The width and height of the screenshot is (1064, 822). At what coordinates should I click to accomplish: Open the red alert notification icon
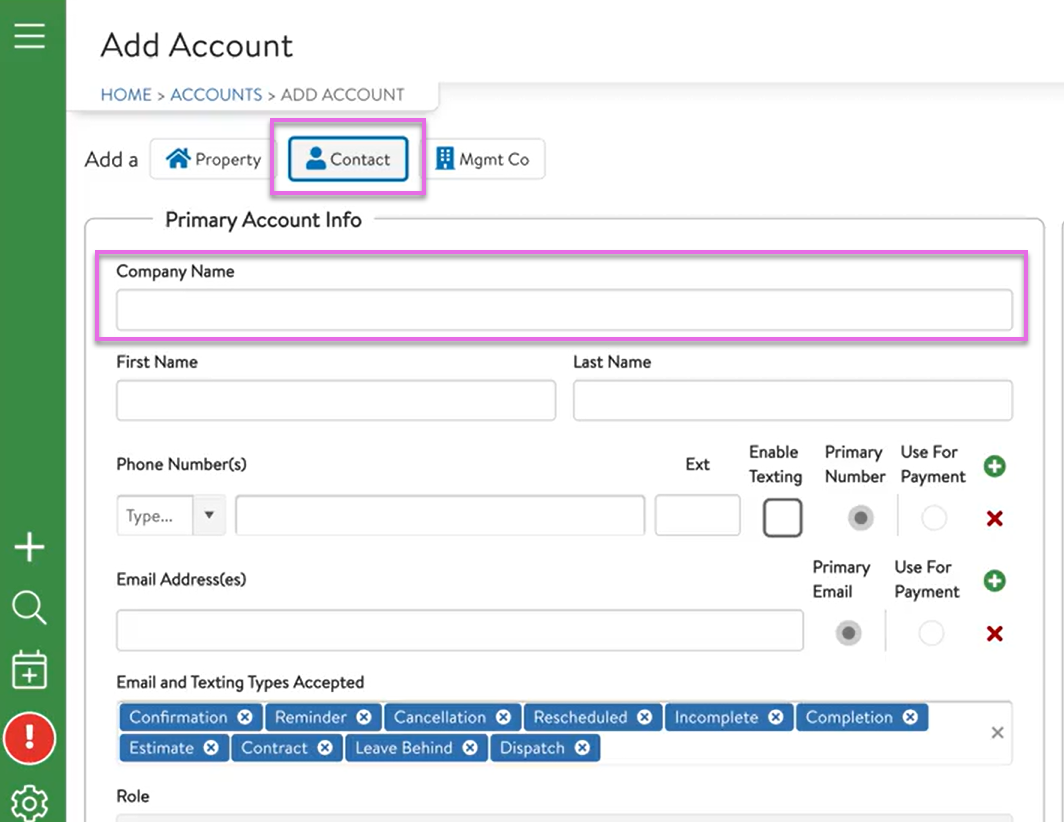(x=30, y=738)
